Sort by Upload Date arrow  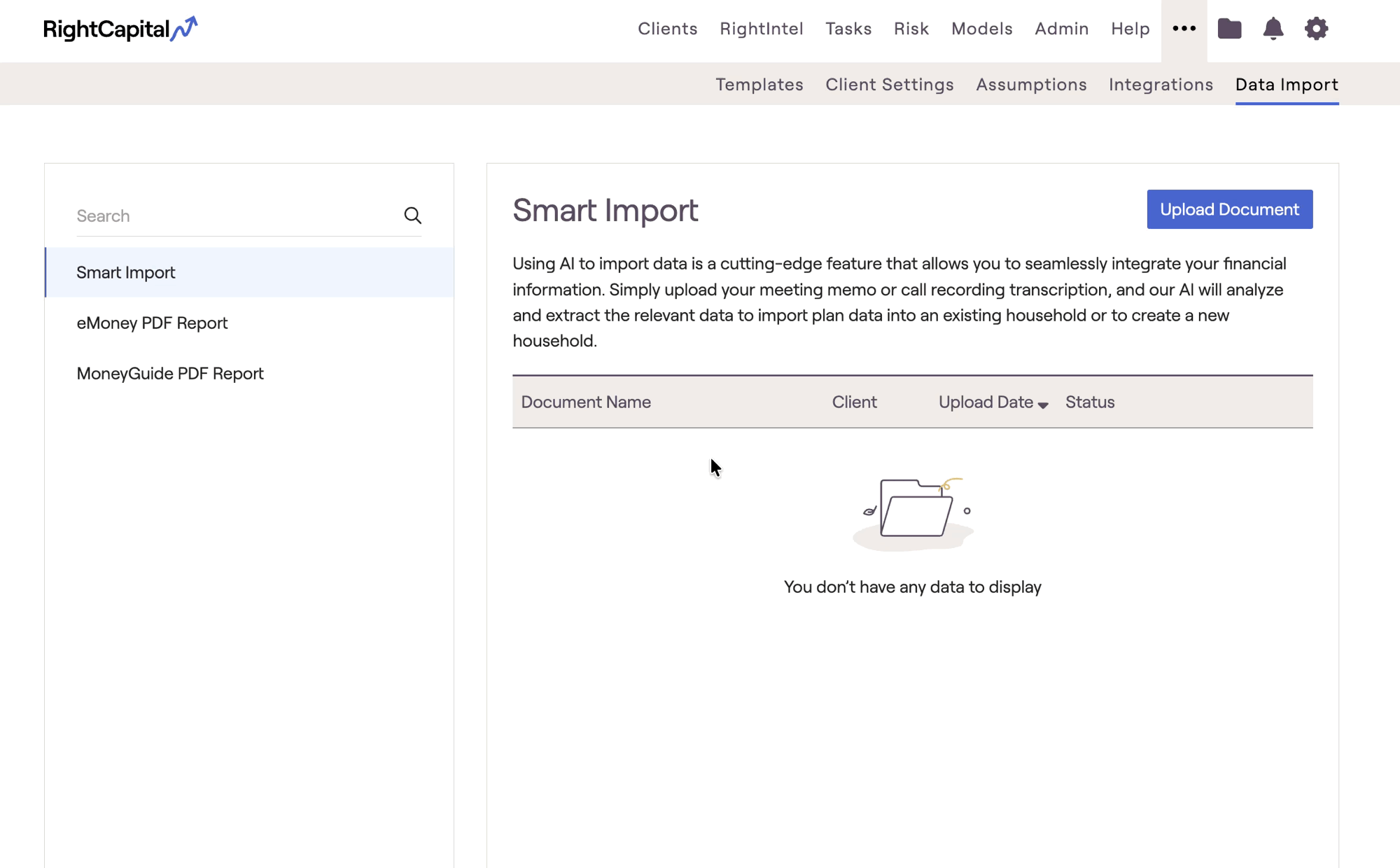[1043, 405]
